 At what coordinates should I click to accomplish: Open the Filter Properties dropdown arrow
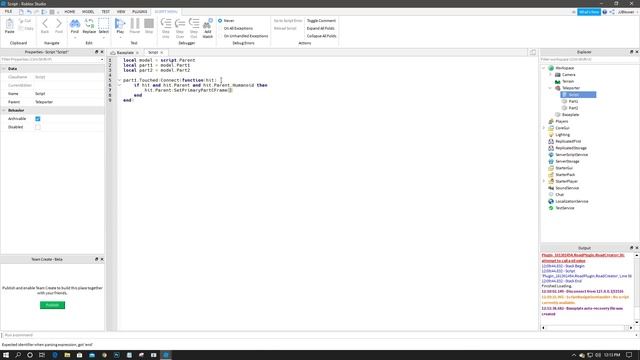[102, 60]
